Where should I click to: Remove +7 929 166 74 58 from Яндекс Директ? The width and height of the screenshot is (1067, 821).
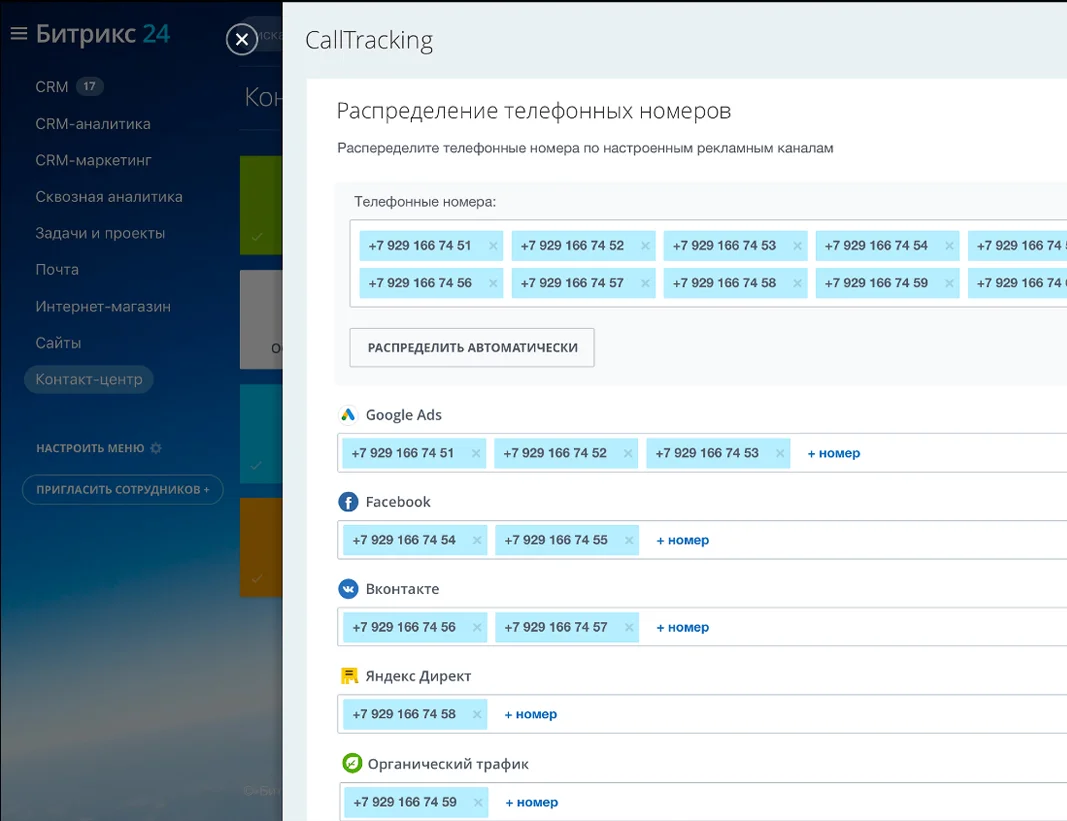(x=477, y=715)
